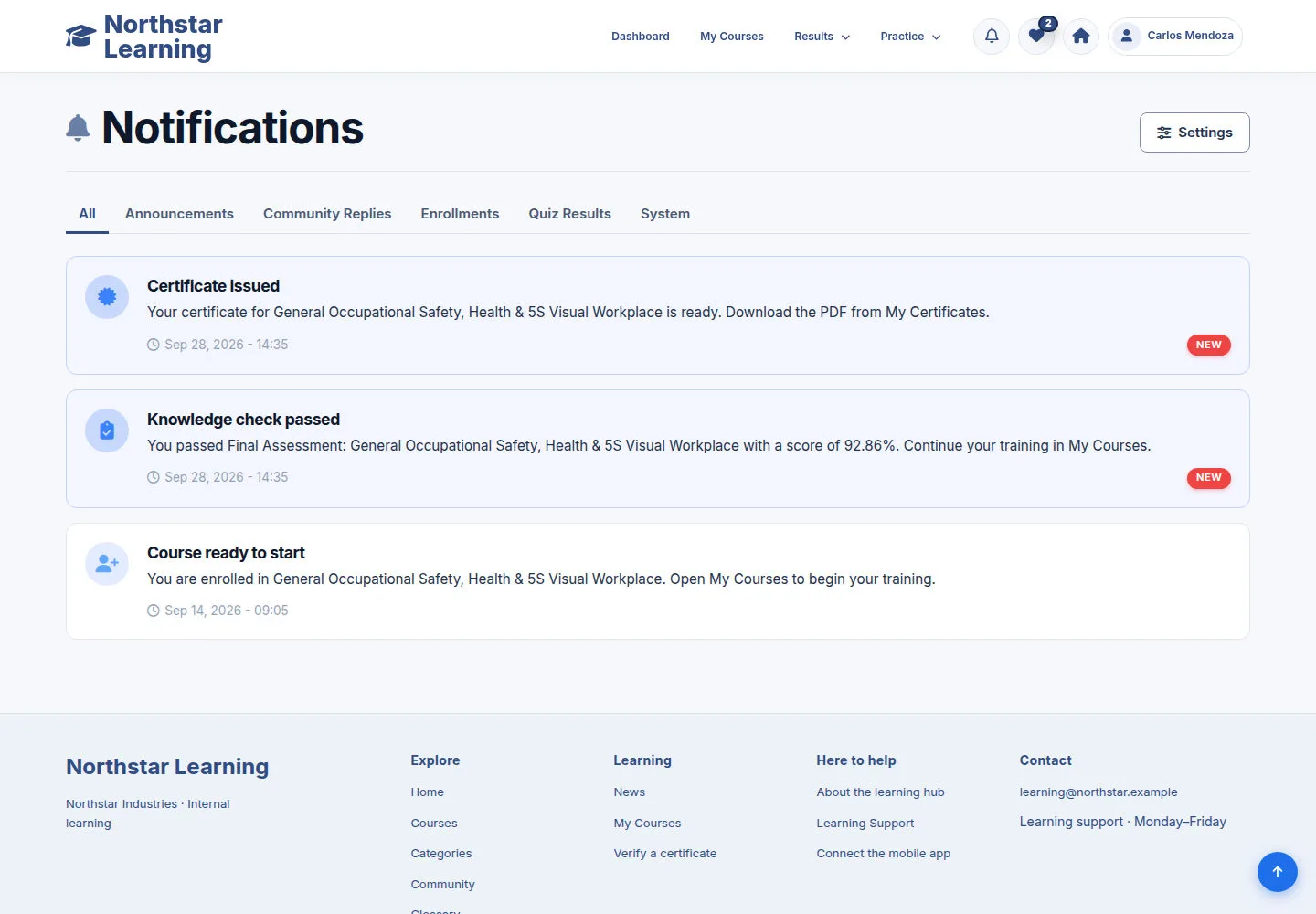Open the footer News link

pos(630,792)
